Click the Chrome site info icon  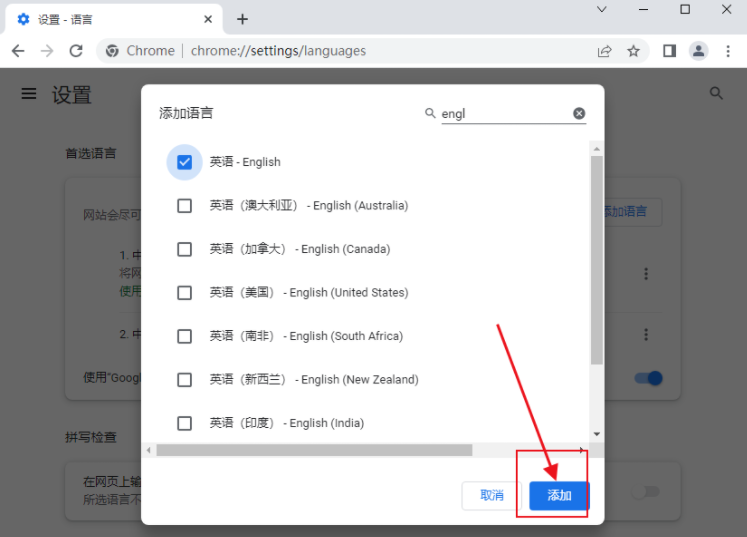112,51
